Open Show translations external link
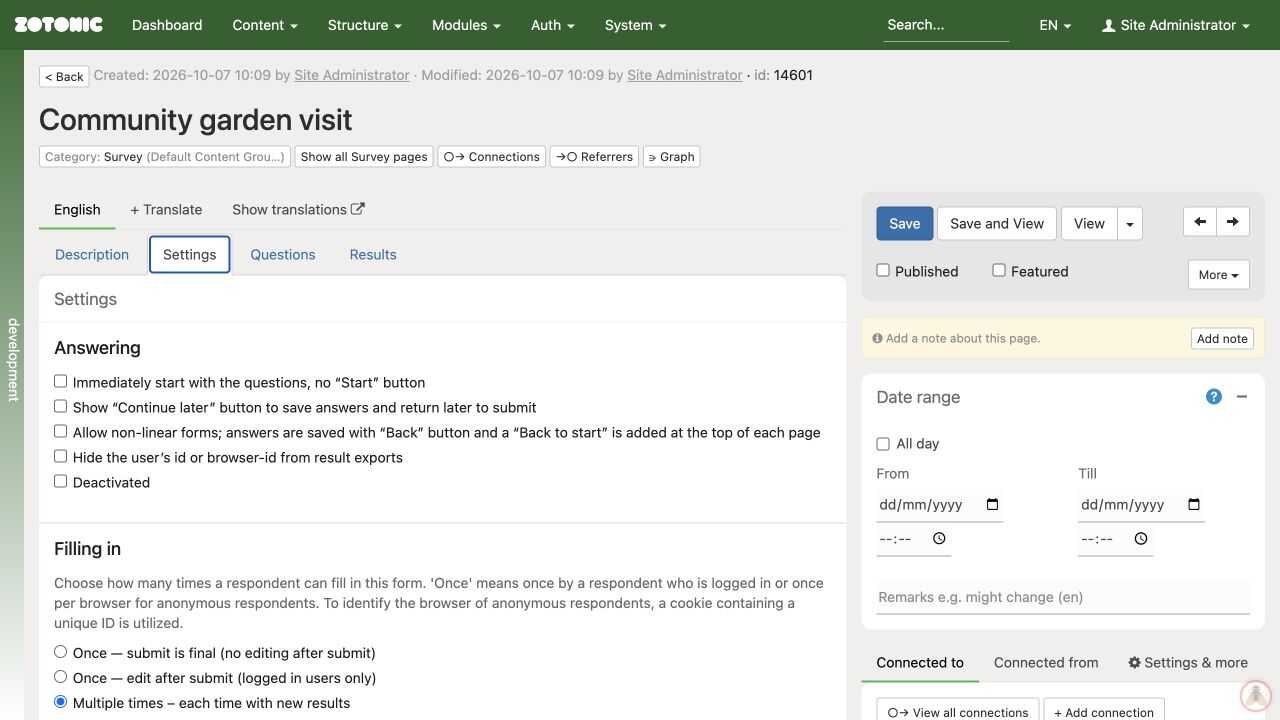This screenshot has height=720, width=1280. (298, 209)
